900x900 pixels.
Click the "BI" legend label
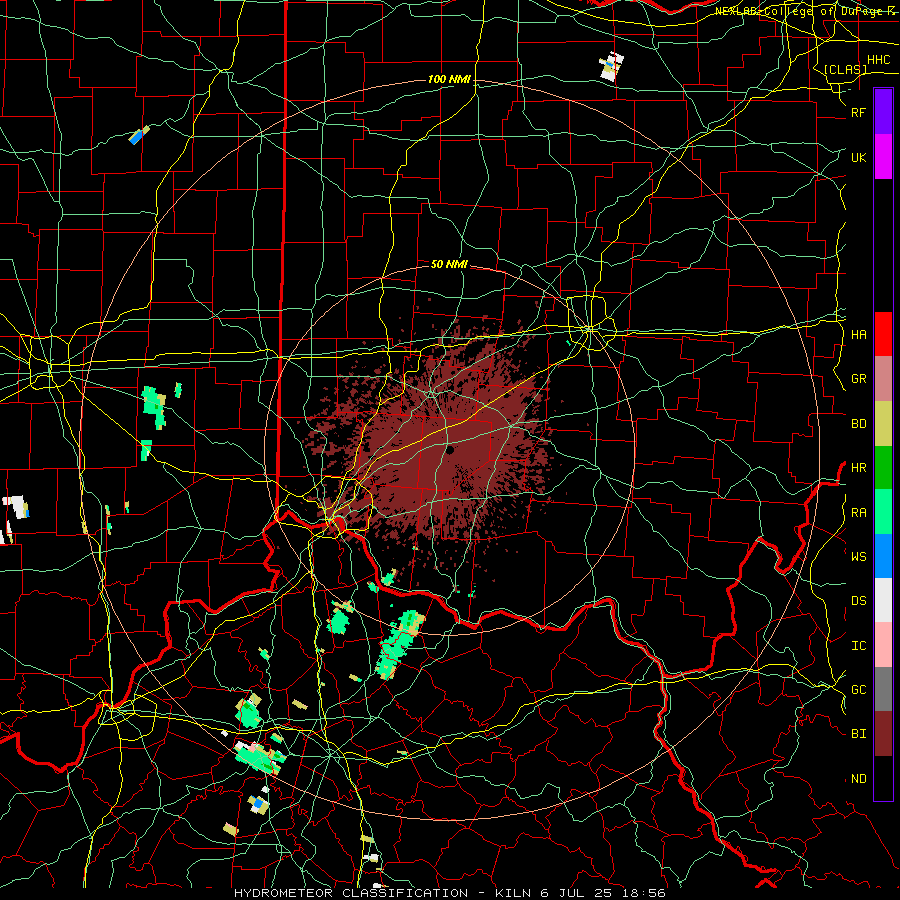click(x=858, y=734)
